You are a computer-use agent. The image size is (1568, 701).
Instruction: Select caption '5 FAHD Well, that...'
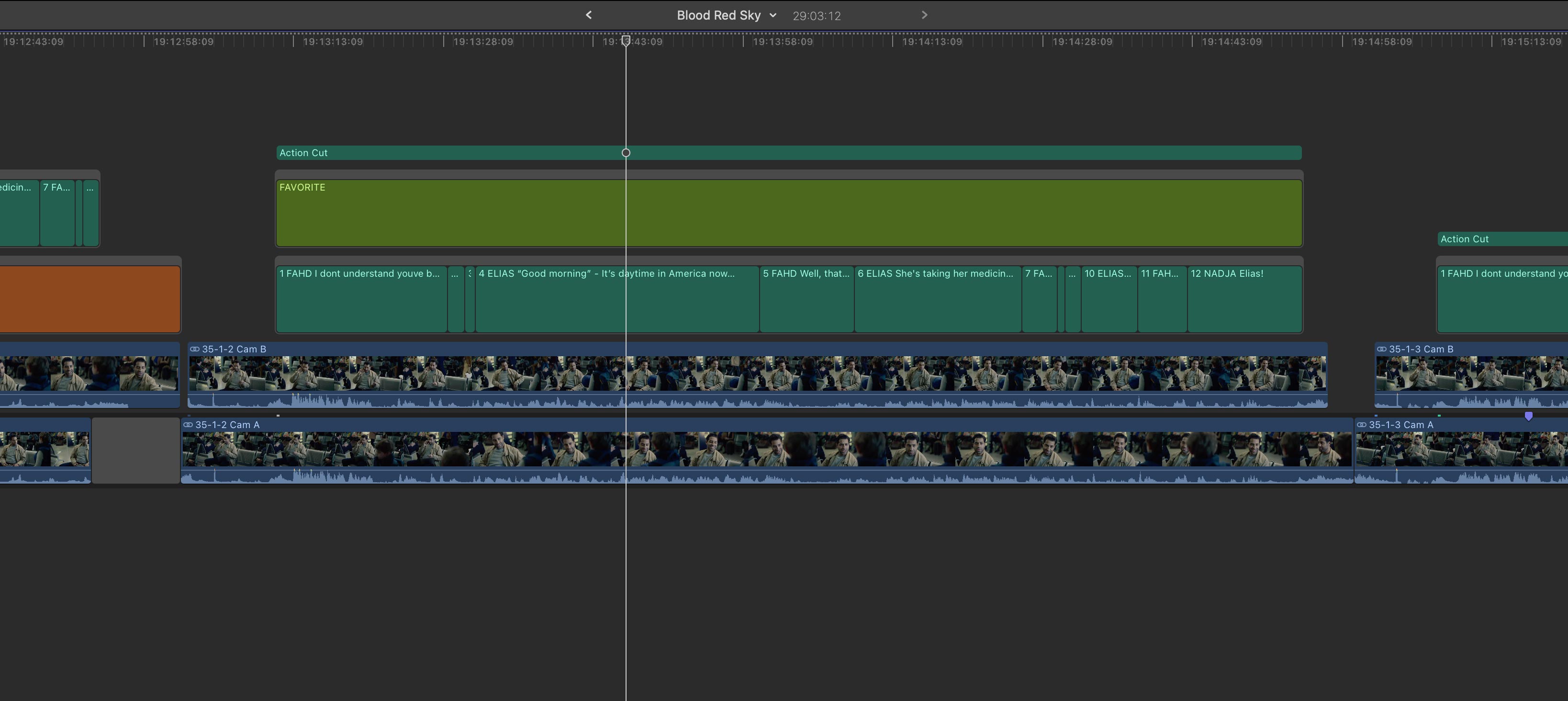pyautogui.click(x=806, y=299)
